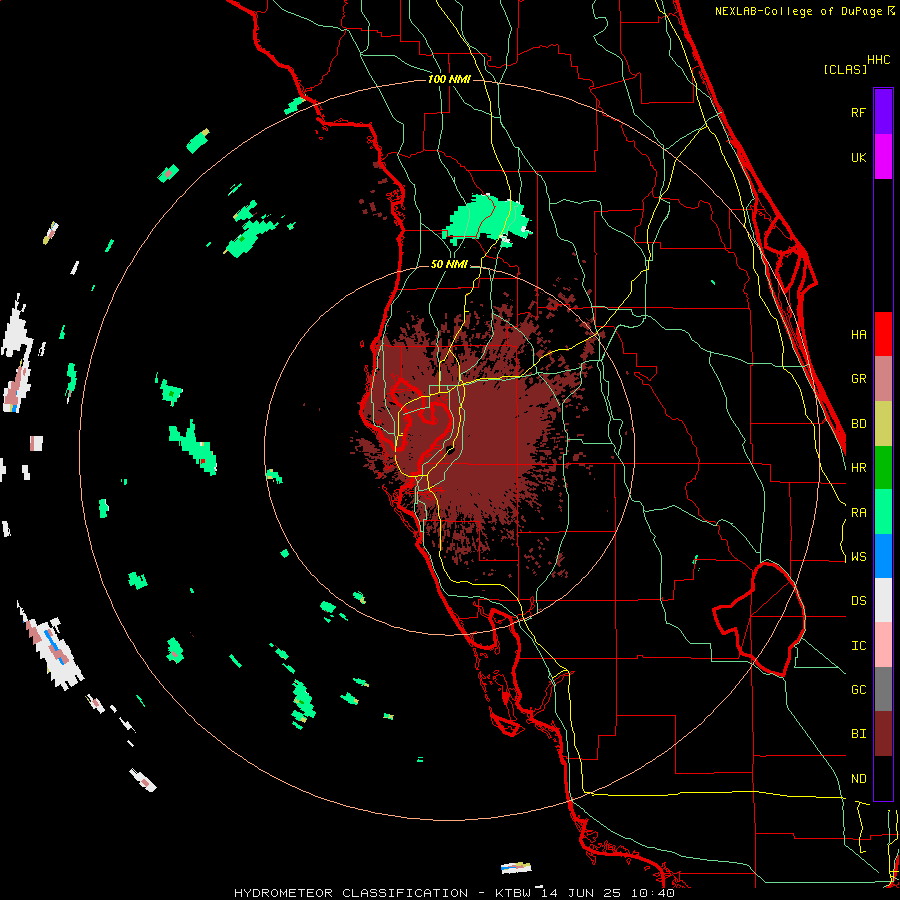This screenshot has height=900, width=900.
Task: Select the GC legend label
Action: point(858,690)
